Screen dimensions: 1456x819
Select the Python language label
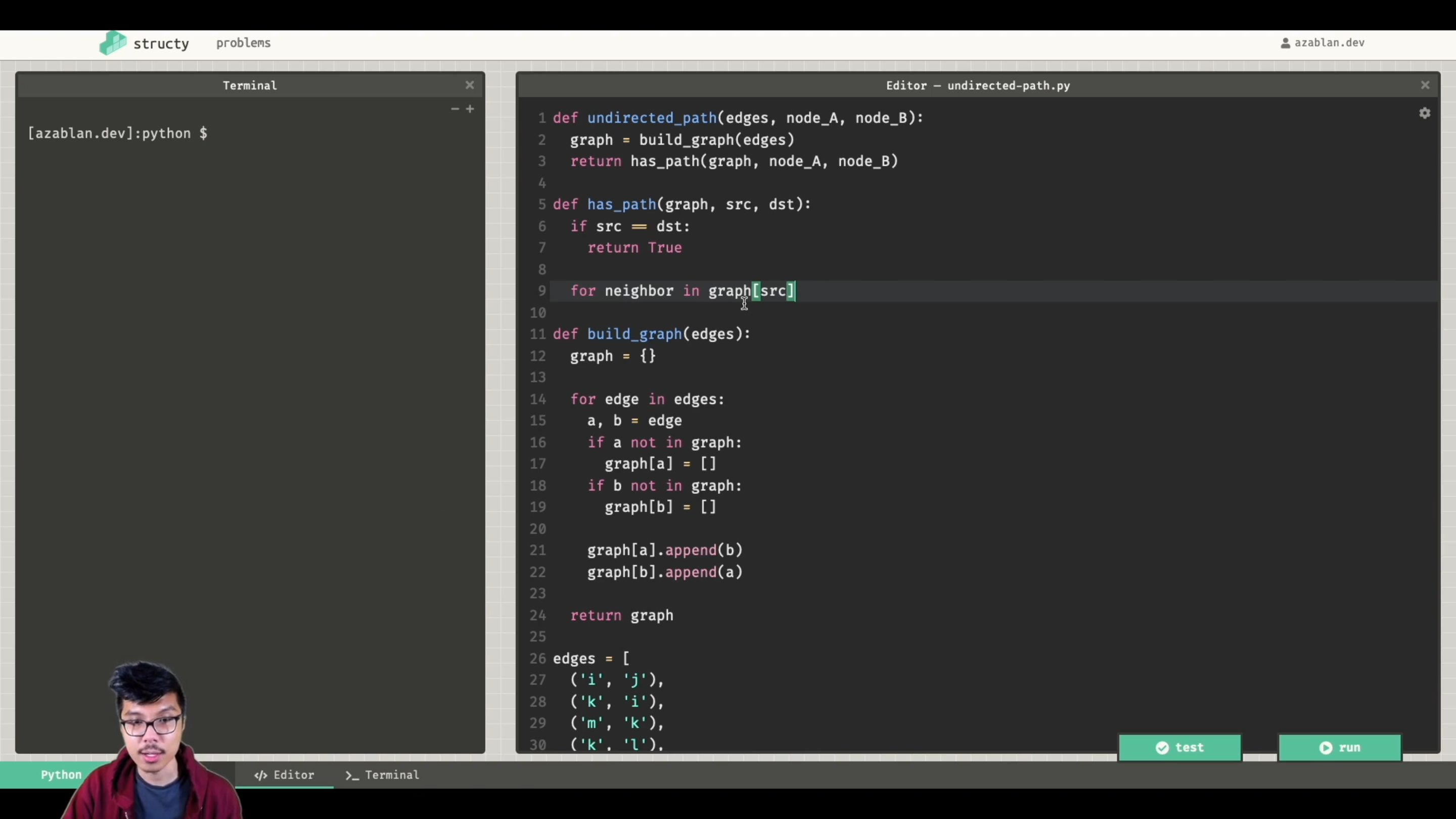[x=61, y=775]
